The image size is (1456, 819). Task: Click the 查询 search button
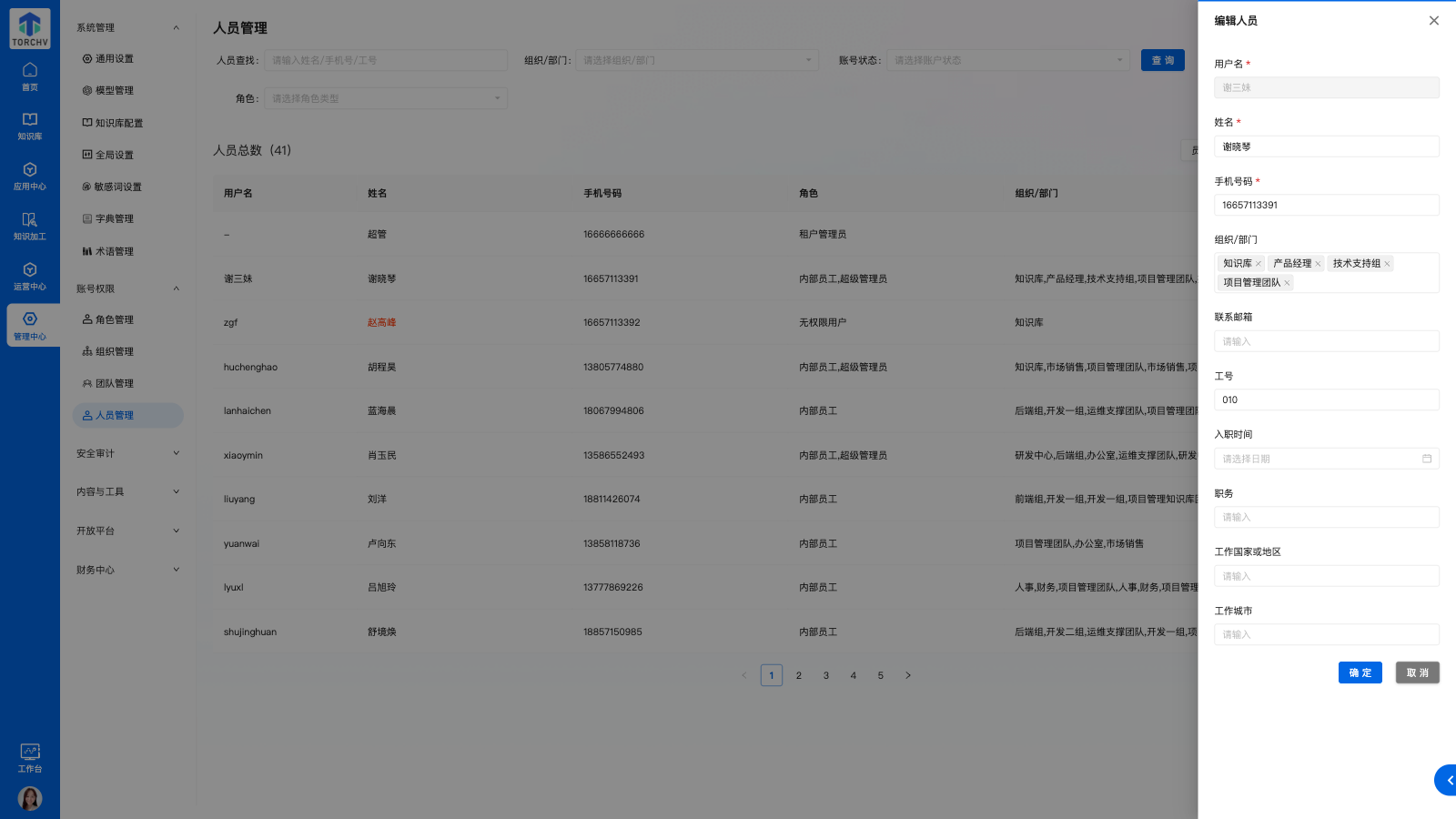tap(1162, 60)
